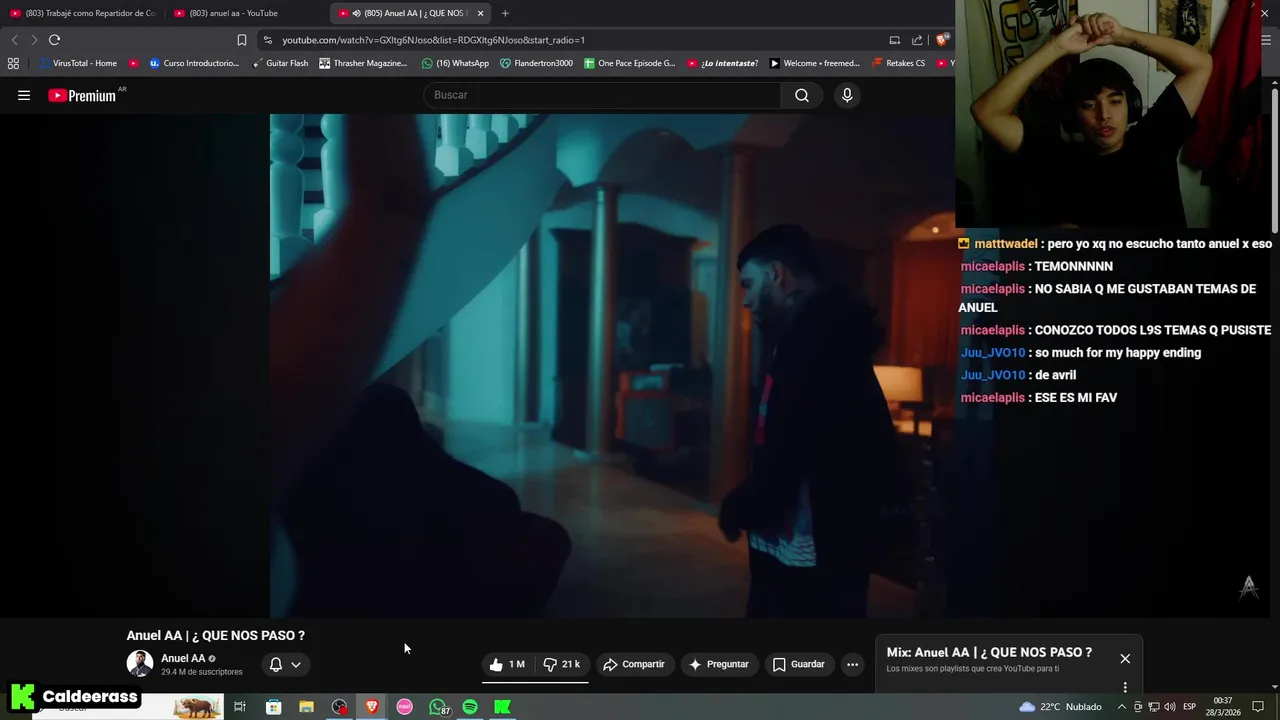Open the more actions three-dot menu
Image resolution: width=1280 pixels, height=720 pixels.
click(852, 664)
